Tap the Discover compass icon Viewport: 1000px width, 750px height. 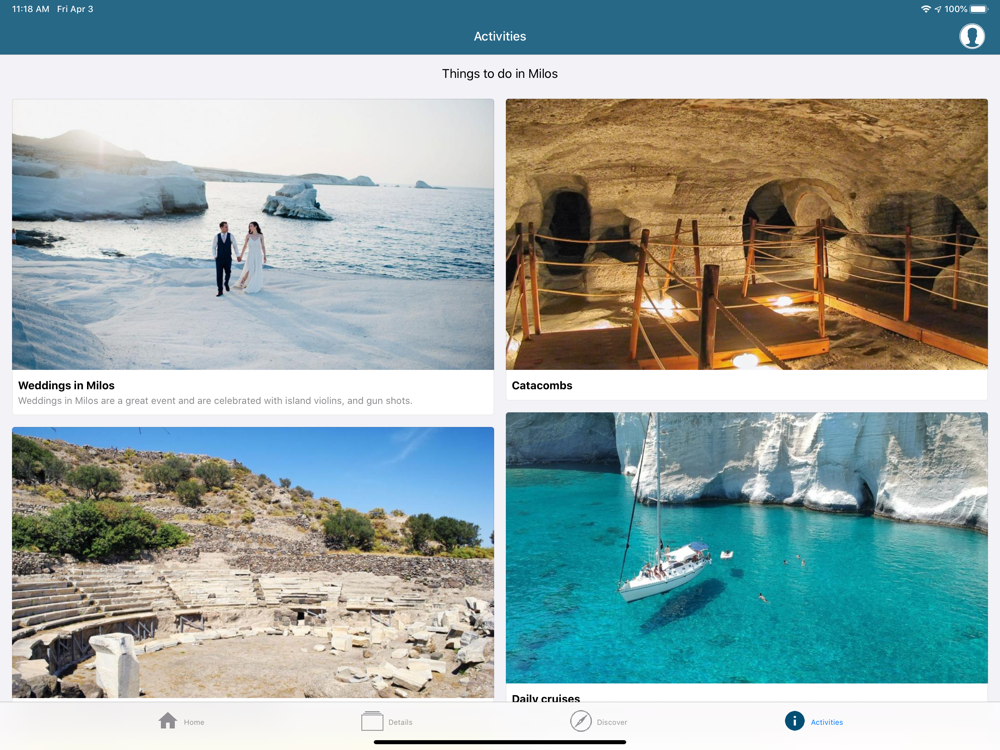(580, 721)
